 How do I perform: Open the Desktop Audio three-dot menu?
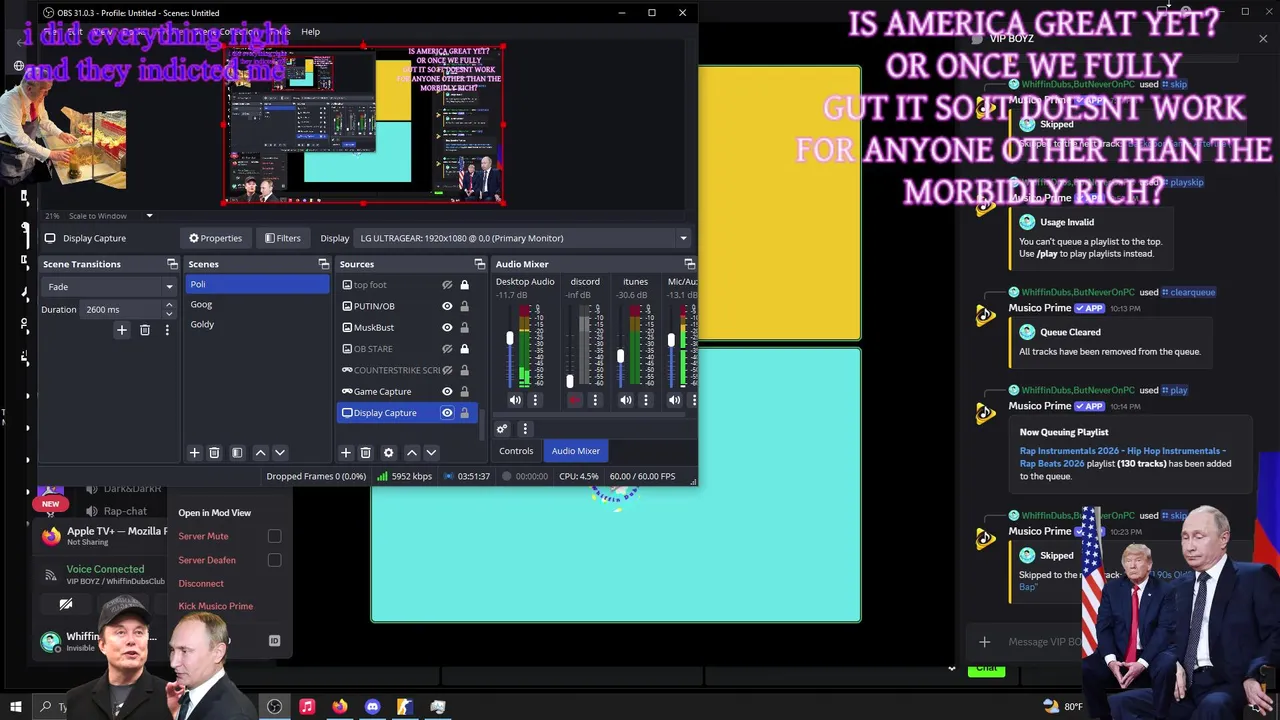(535, 400)
